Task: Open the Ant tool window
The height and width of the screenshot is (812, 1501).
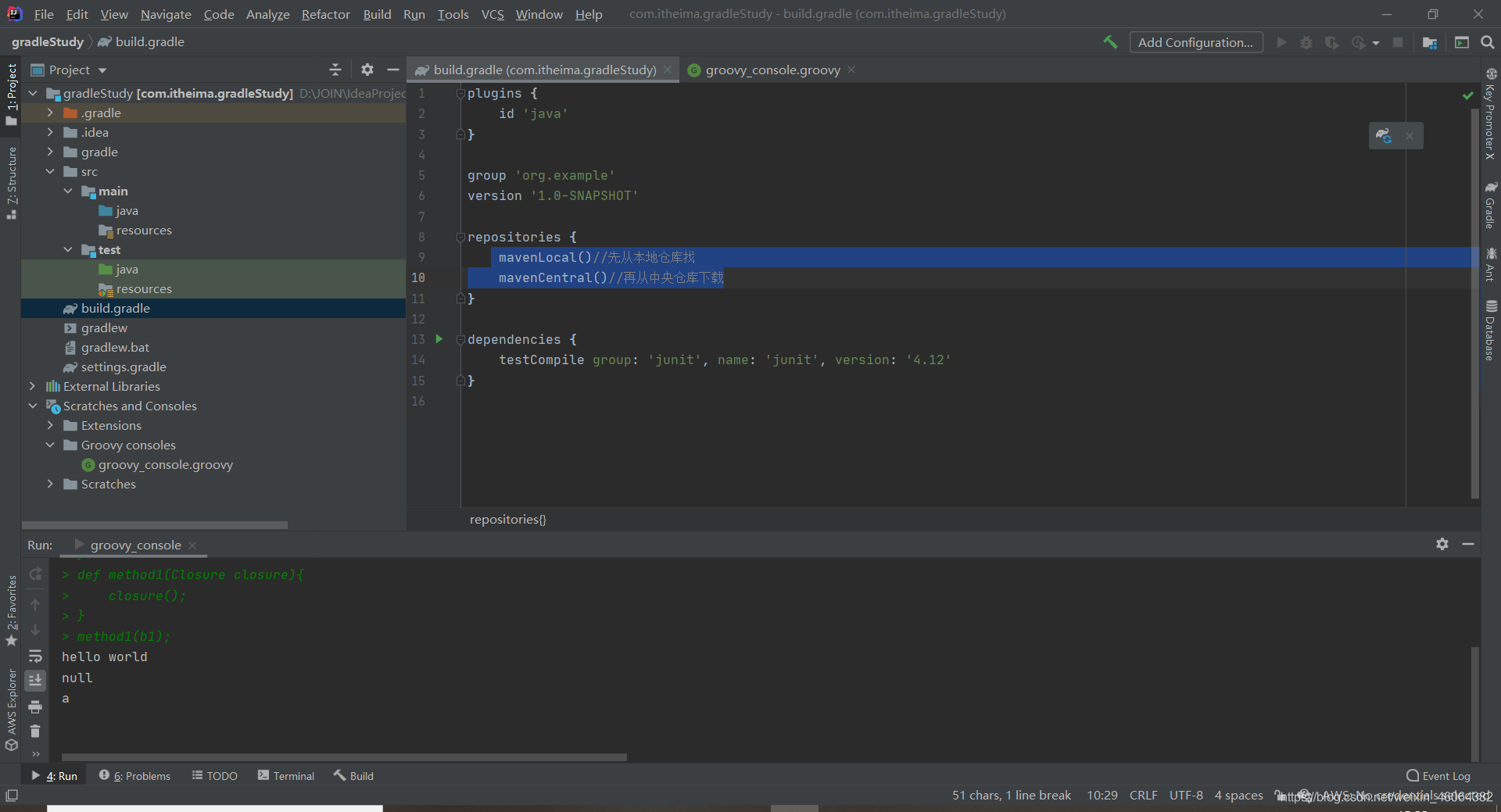Action: pyautogui.click(x=1491, y=264)
